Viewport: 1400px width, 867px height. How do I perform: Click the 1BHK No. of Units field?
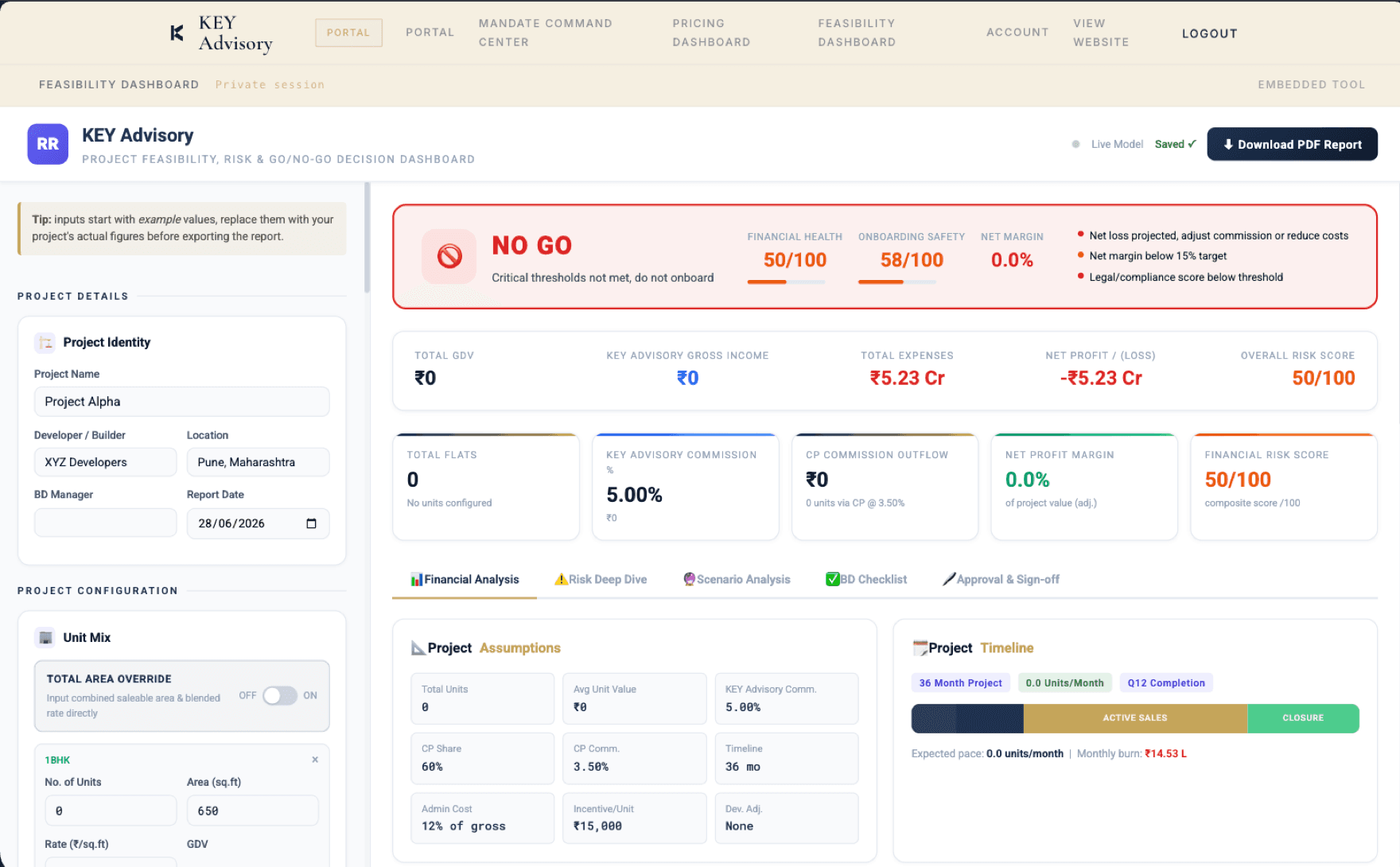coord(111,811)
